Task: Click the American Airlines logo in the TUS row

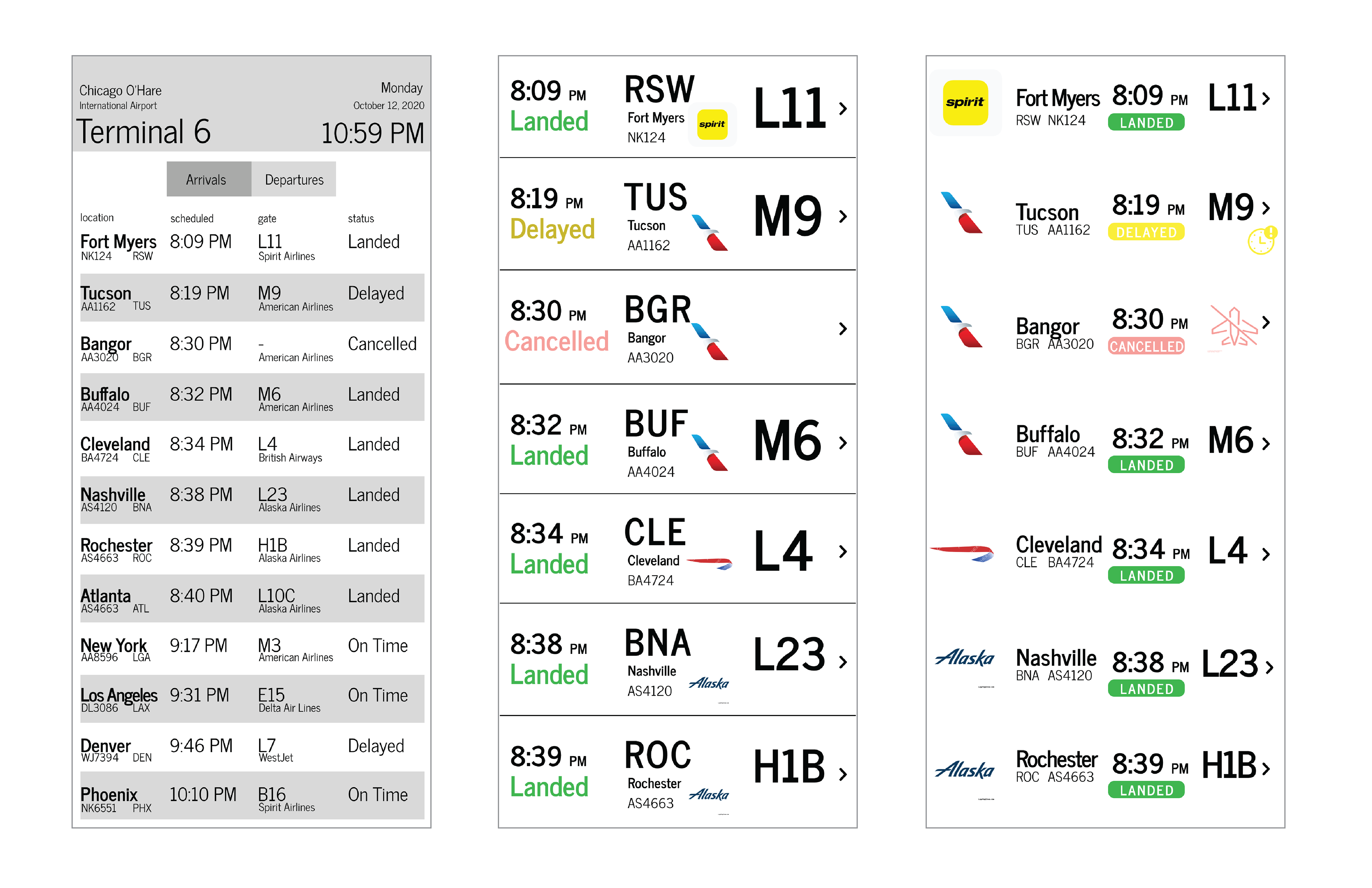Action: click(710, 232)
